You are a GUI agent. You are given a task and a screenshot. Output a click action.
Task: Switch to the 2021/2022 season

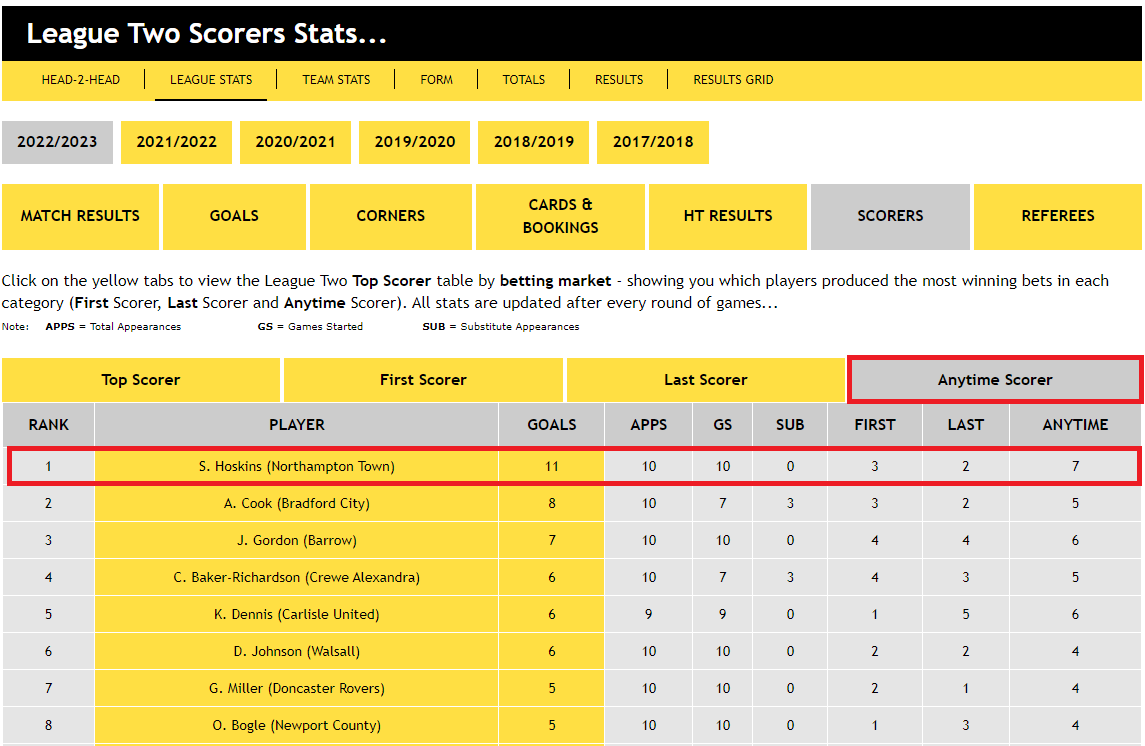(x=176, y=142)
